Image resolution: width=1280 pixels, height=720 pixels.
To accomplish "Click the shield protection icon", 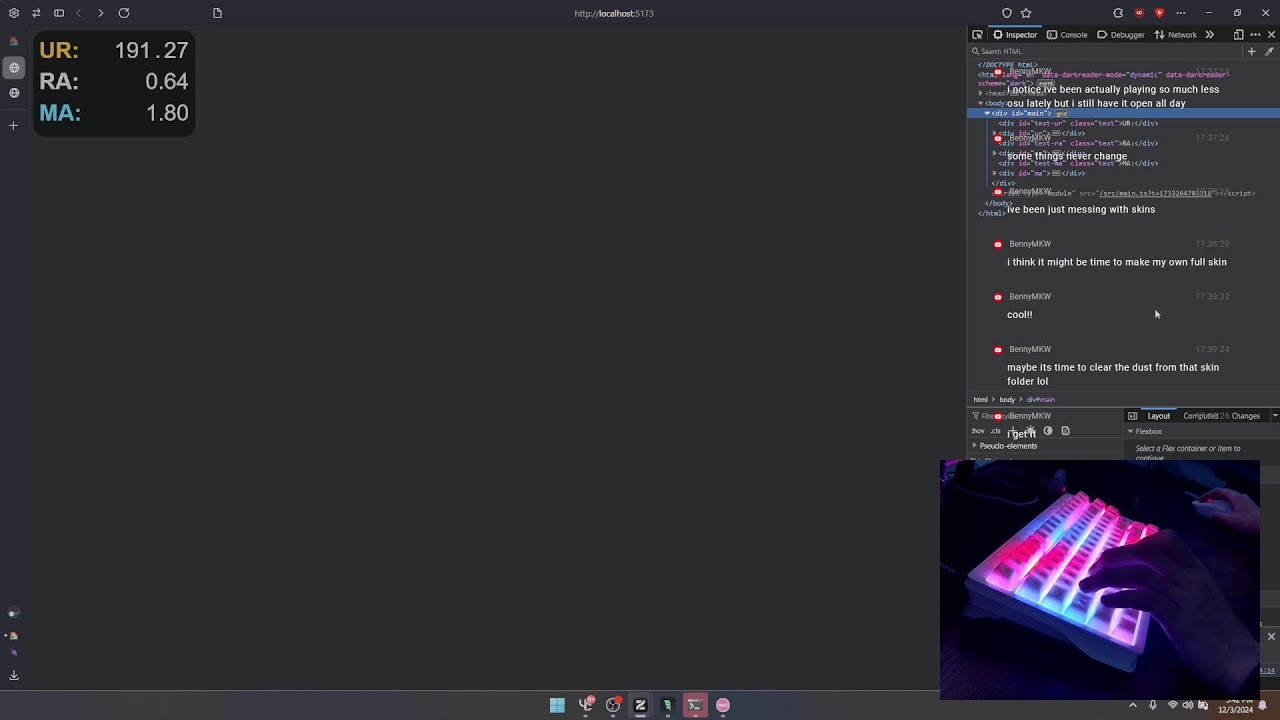I will tap(1007, 13).
